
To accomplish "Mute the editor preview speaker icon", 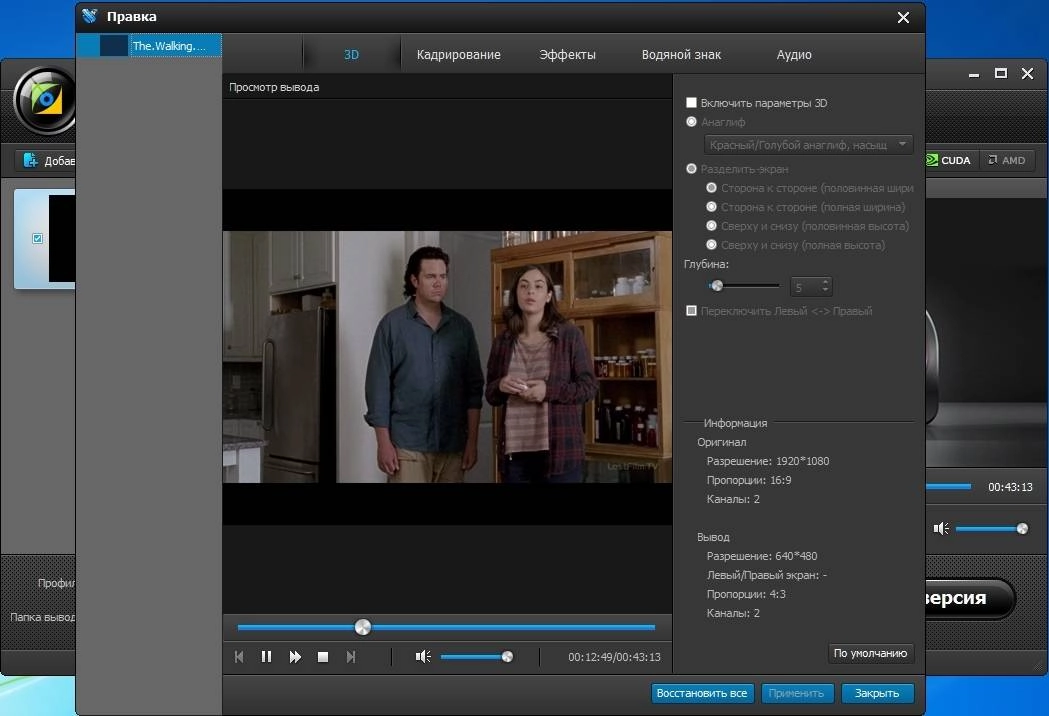I will [x=423, y=656].
